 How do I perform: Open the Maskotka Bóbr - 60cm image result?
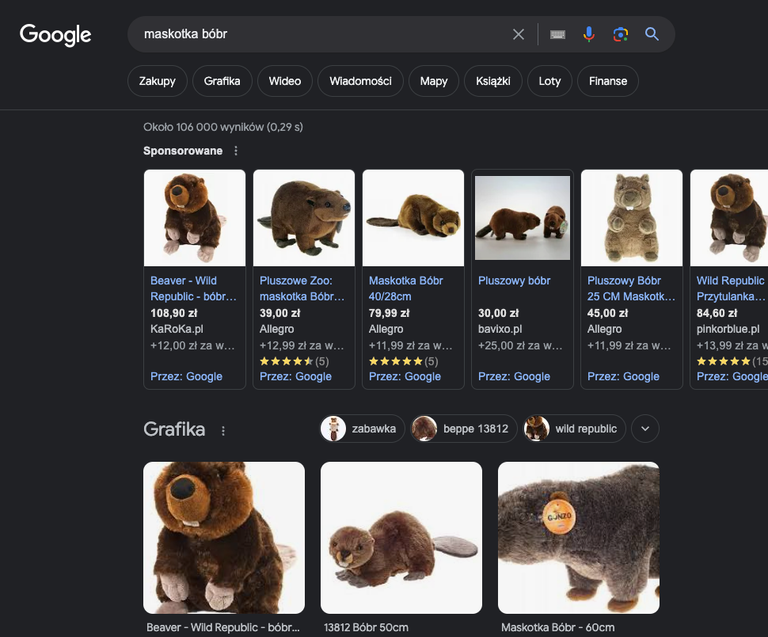(x=578, y=538)
